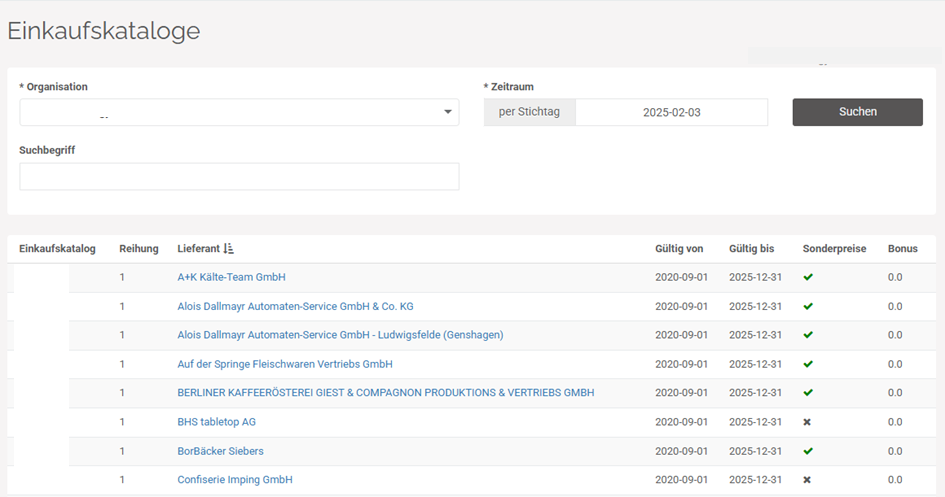Click Sonderpreise checkmark for Dallmayr Ludwigsfelde row
Viewport: 945px width, 497px height.
click(x=808, y=335)
